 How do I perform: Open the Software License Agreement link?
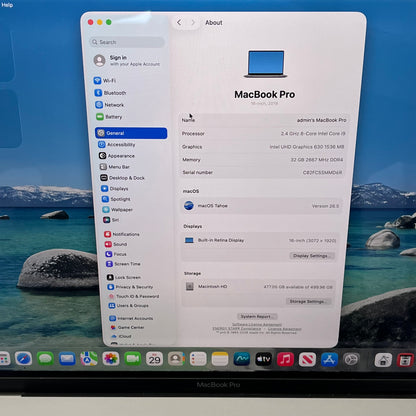257,324
